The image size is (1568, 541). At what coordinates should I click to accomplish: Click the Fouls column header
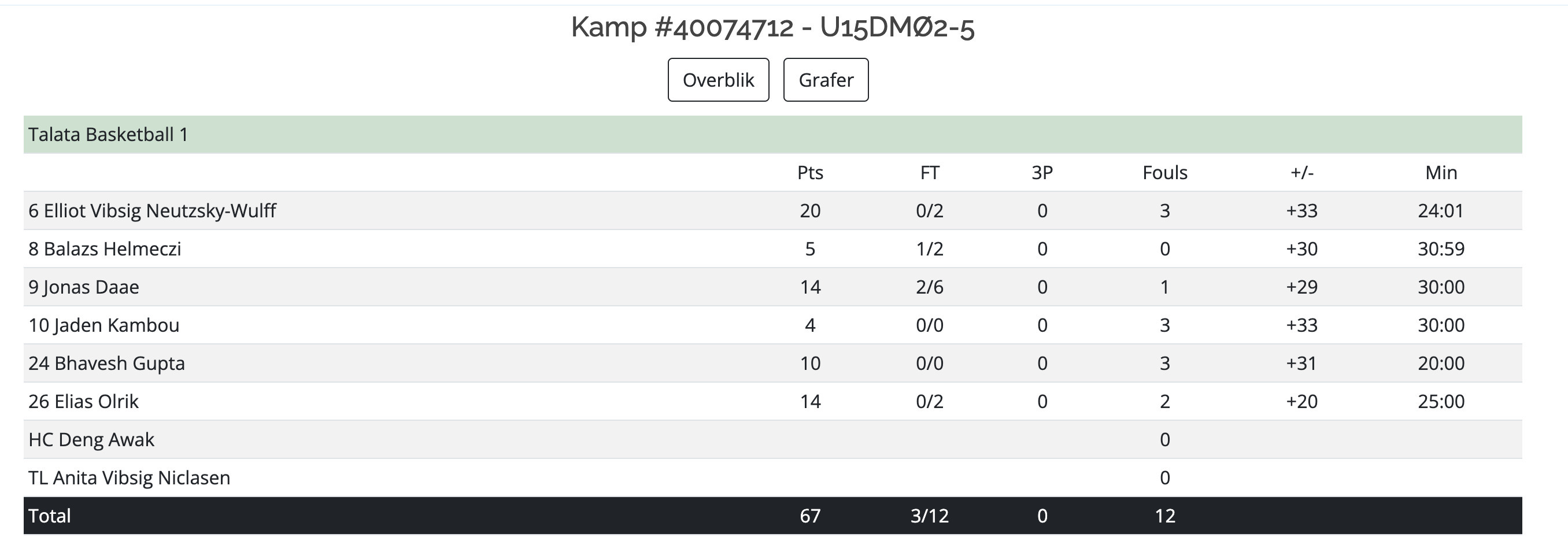click(1165, 173)
